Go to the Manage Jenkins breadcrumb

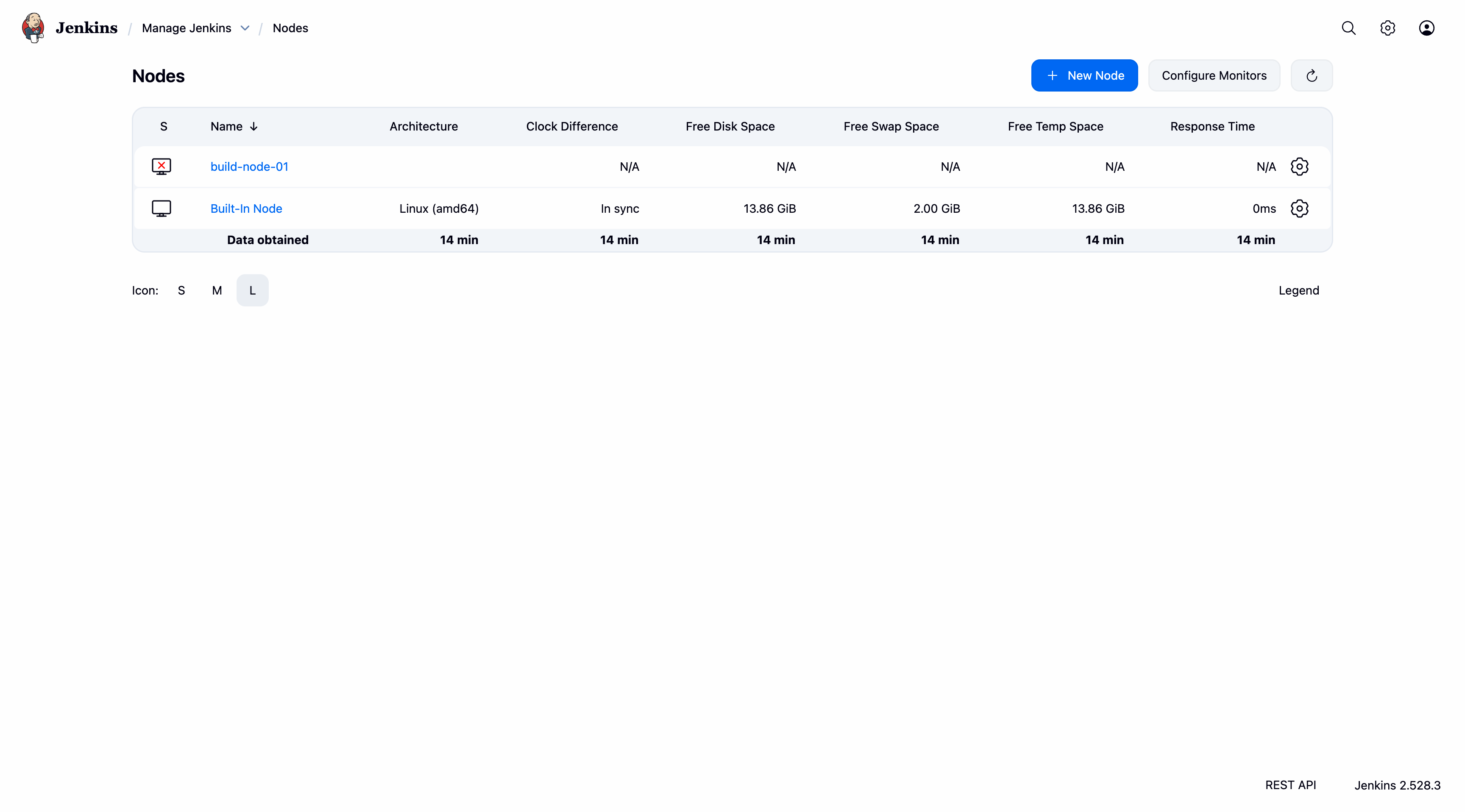pyautogui.click(x=187, y=28)
